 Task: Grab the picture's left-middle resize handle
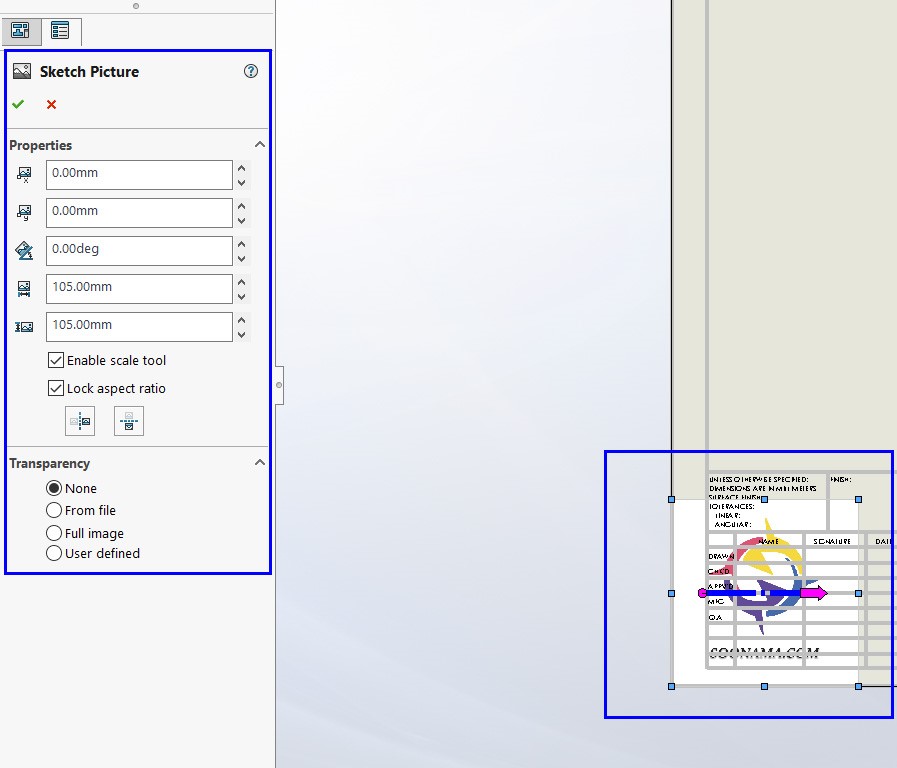pos(672,594)
